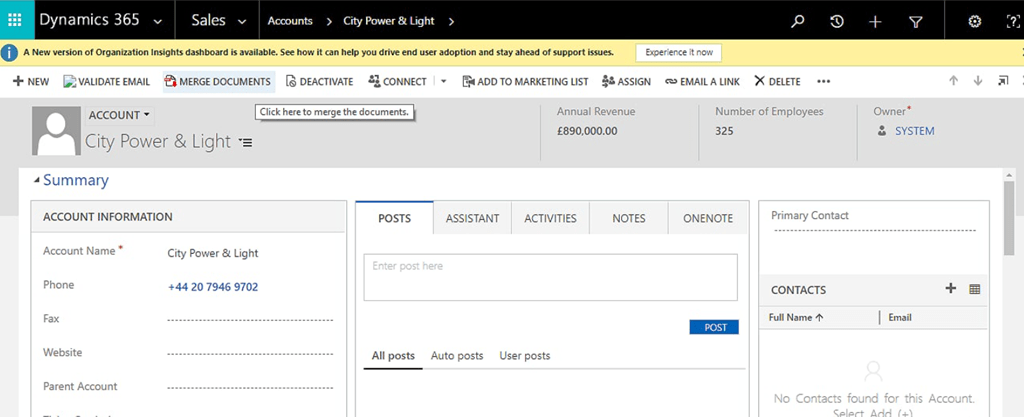Expand the chevron after City Power & Light breadcrumb

451,21
